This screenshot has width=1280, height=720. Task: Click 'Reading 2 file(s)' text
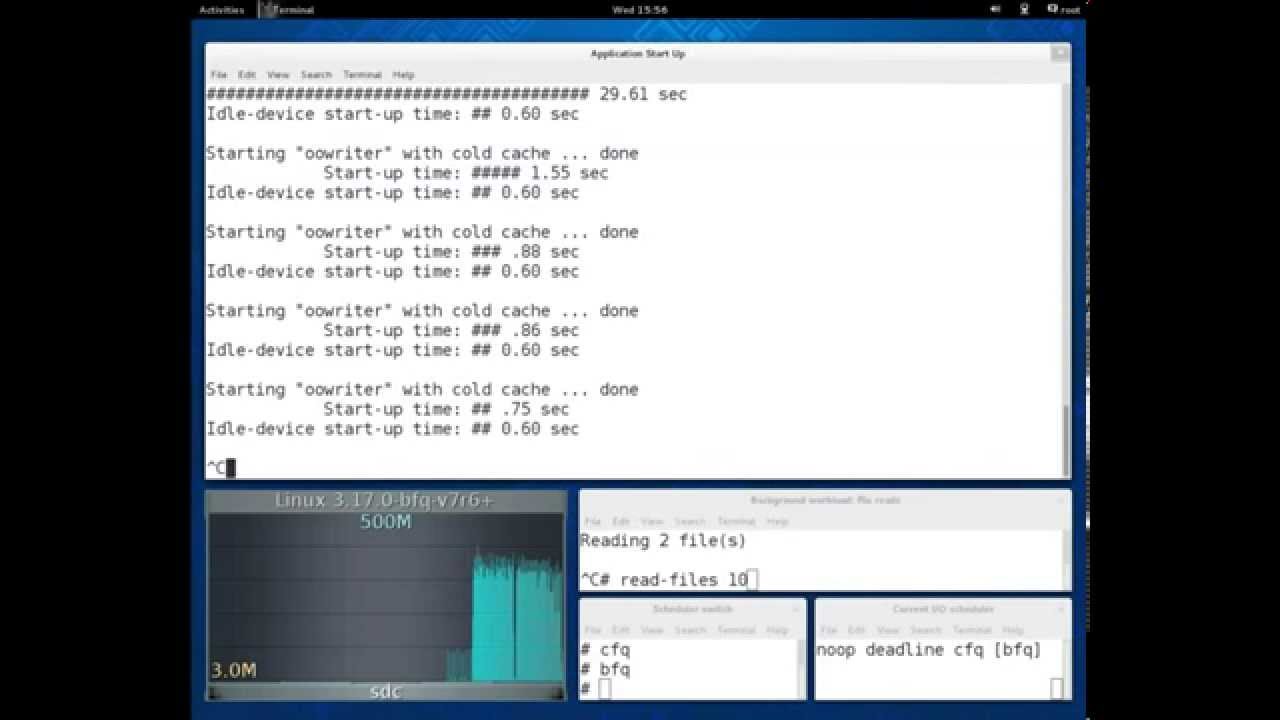pyautogui.click(x=663, y=541)
